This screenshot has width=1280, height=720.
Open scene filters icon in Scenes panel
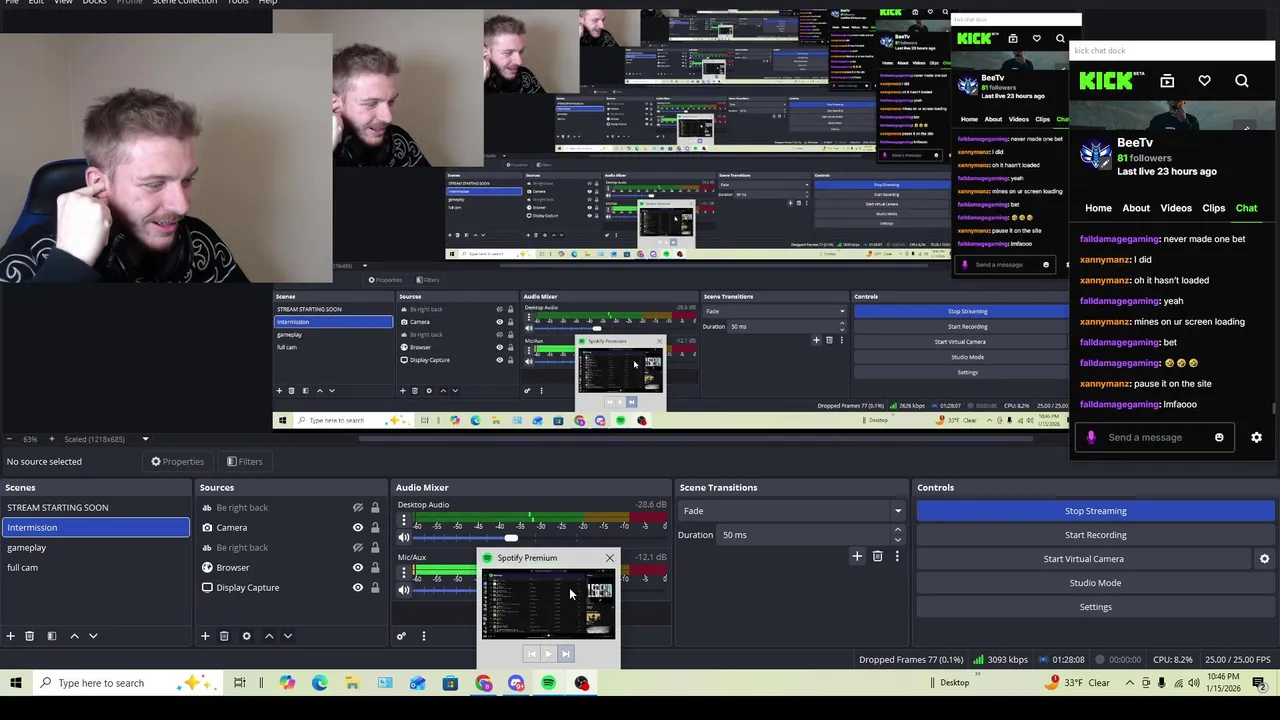[x=51, y=636]
